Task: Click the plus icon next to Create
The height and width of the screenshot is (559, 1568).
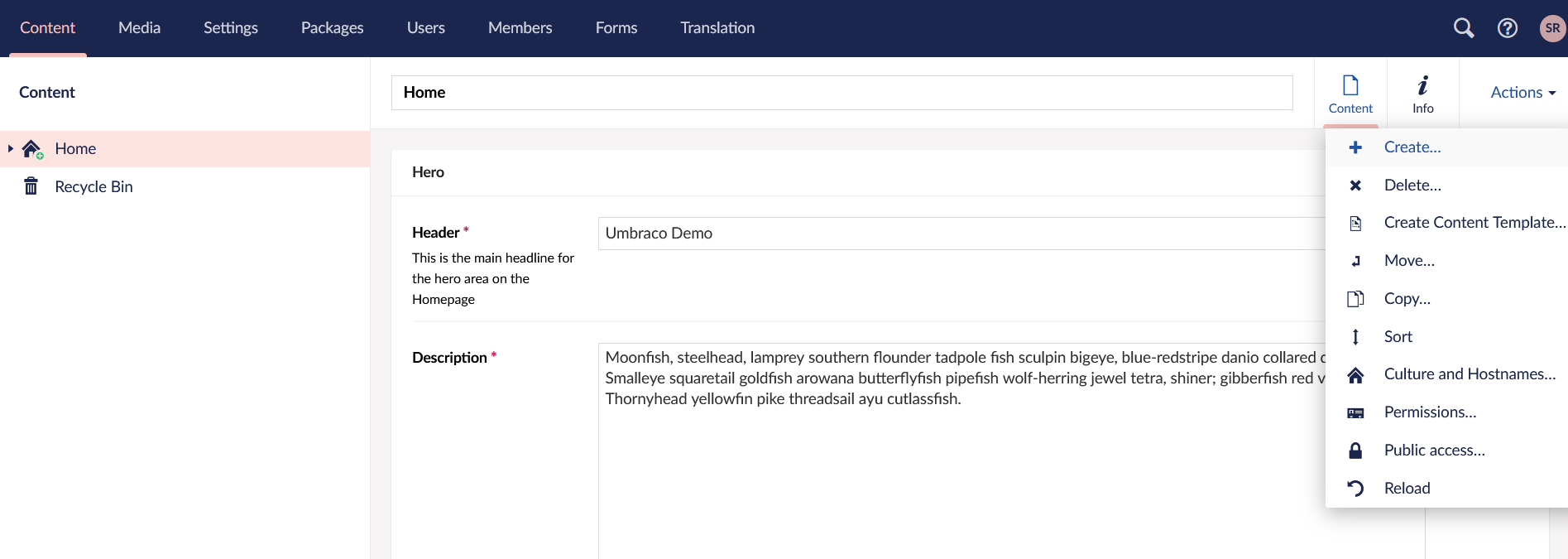Action: click(x=1355, y=147)
